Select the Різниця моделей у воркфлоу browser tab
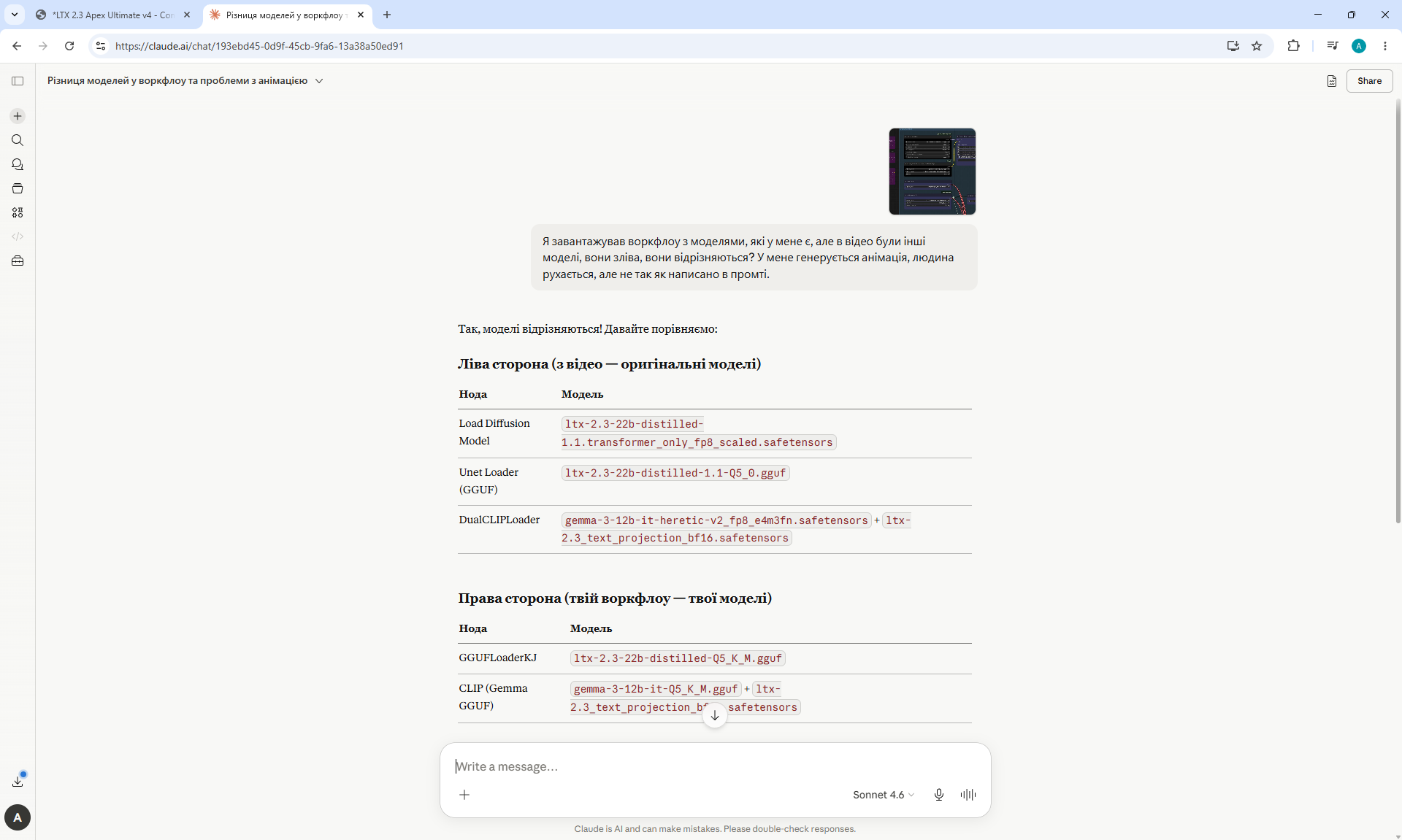Image resolution: width=1402 pixels, height=840 pixels. point(286,15)
